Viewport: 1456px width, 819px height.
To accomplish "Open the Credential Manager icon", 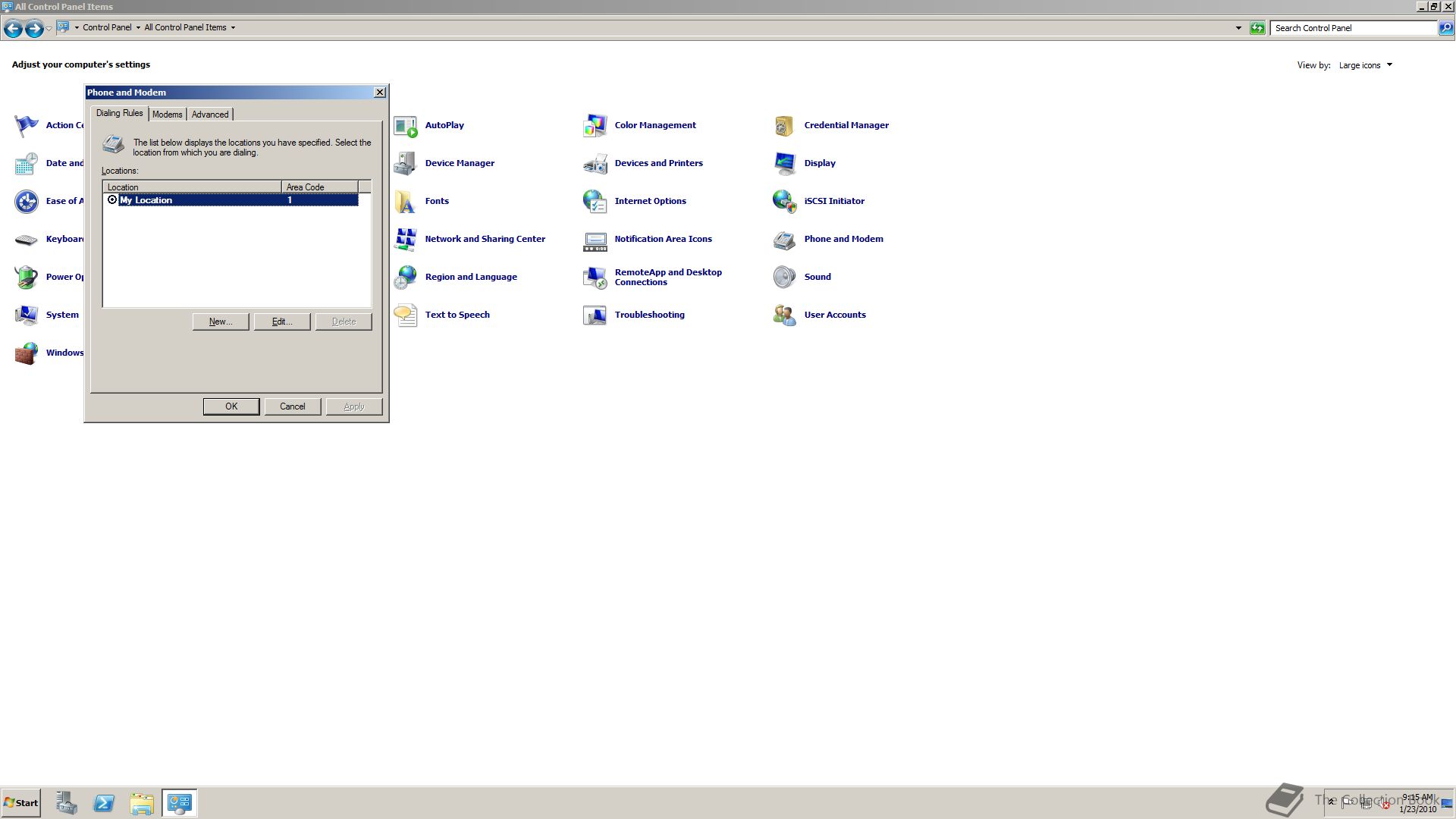I will (785, 126).
